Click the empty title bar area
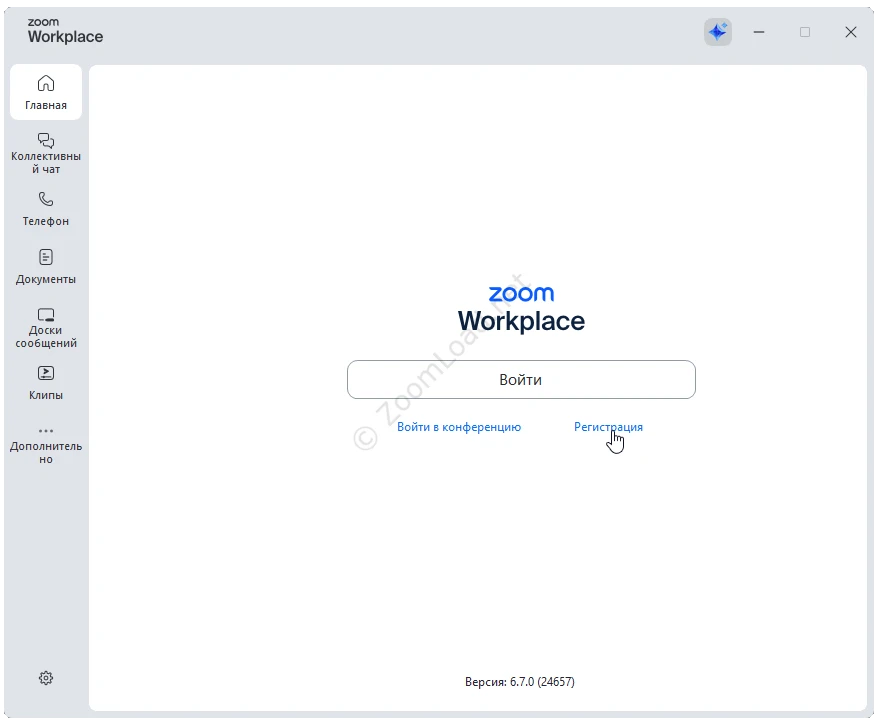This screenshot has width=879, height=724. [400, 32]
